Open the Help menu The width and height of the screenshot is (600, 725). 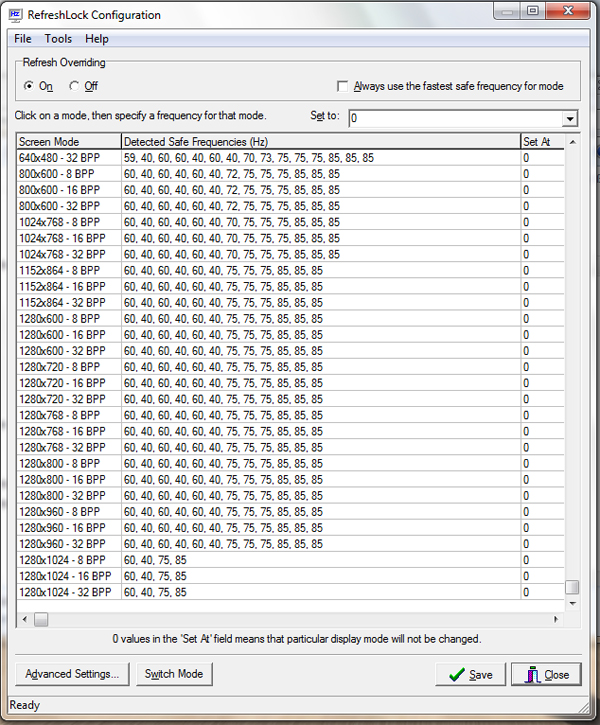click(97, 39)
